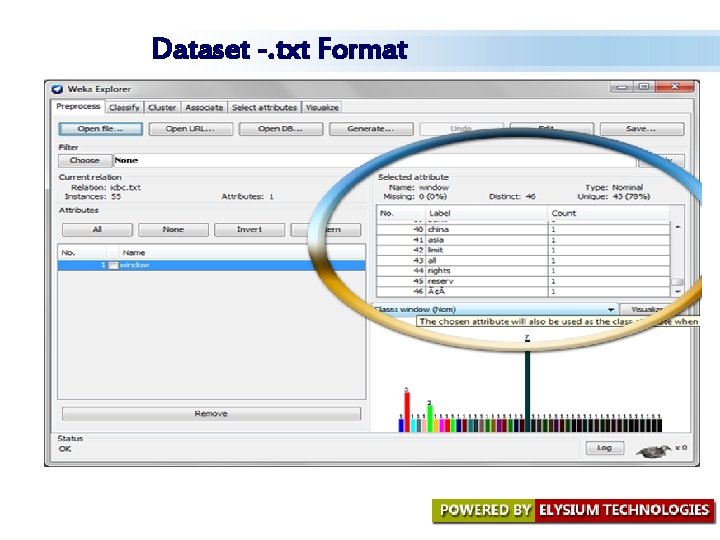Click the Open DB... button
Viewport: 720px width, 540px height.
281,129
